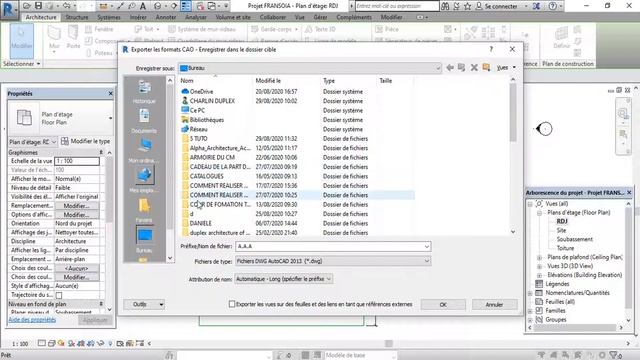
Task: Select the Text 'A' tool in quick access toolbar
Action: click(x=143, y=6)
